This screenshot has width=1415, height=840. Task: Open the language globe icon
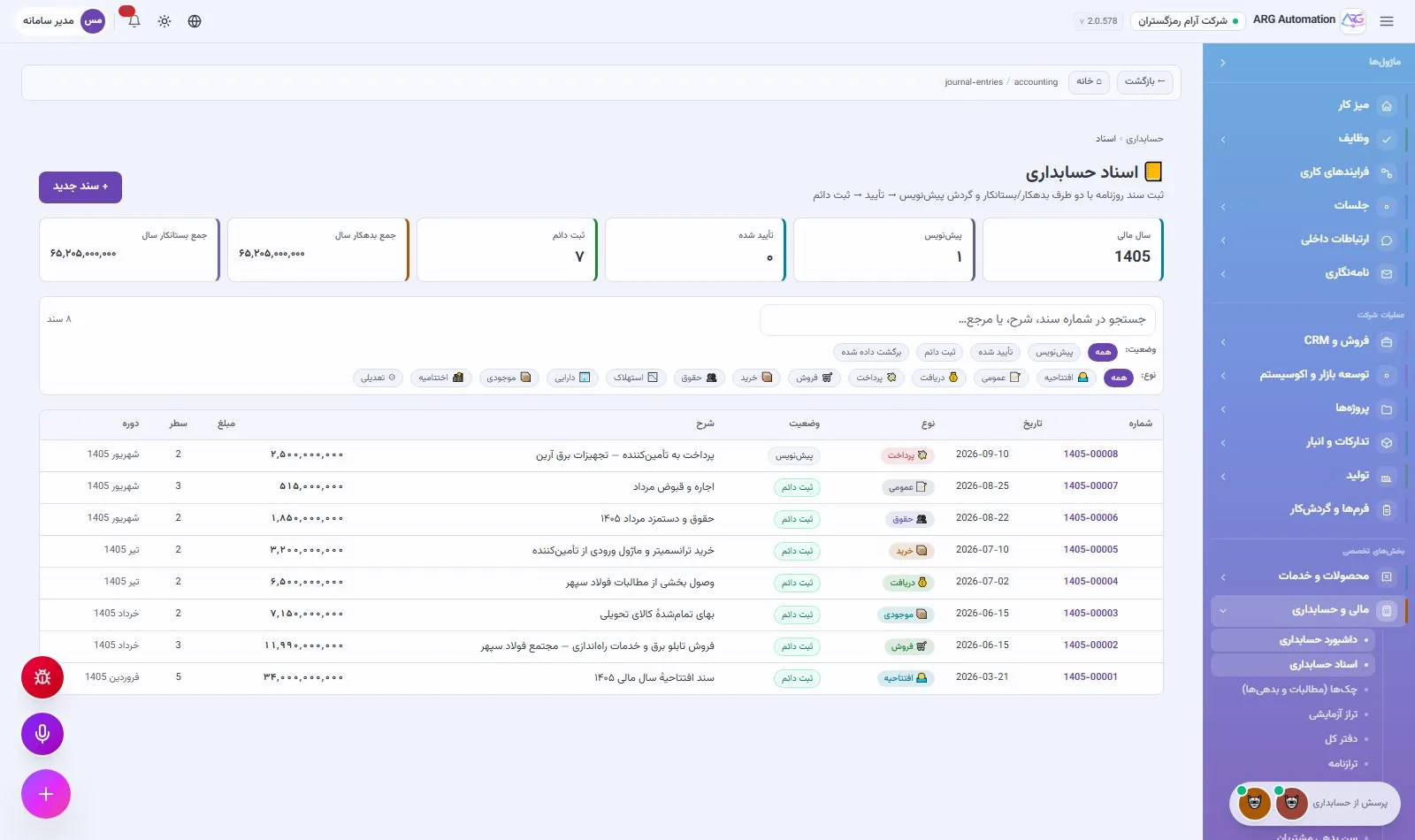point(195,21)
